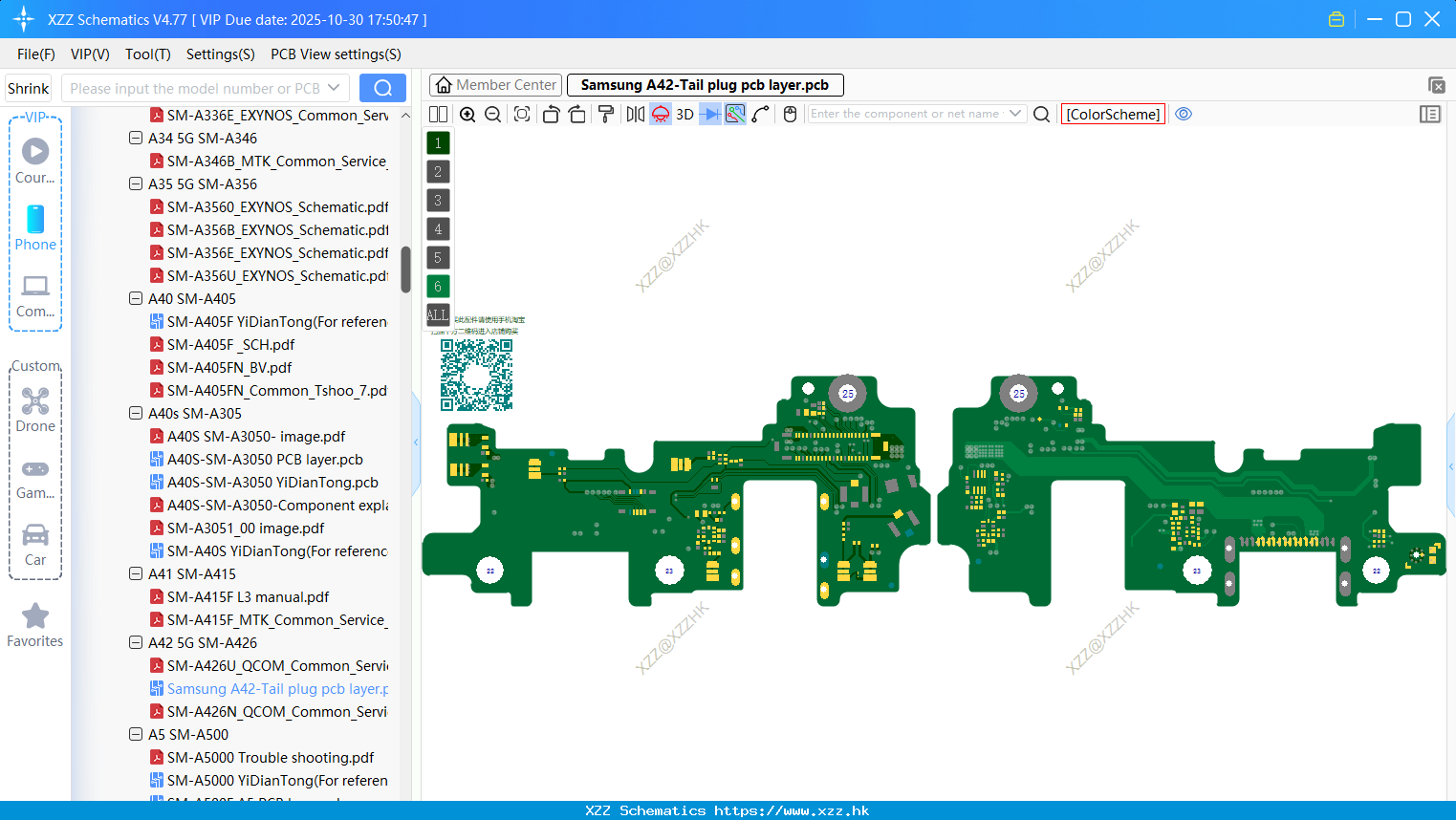The image size is (1456, 820).
Task: Collapse the A34 5G SM-A346 folder
Action: [x=136, y=138]
